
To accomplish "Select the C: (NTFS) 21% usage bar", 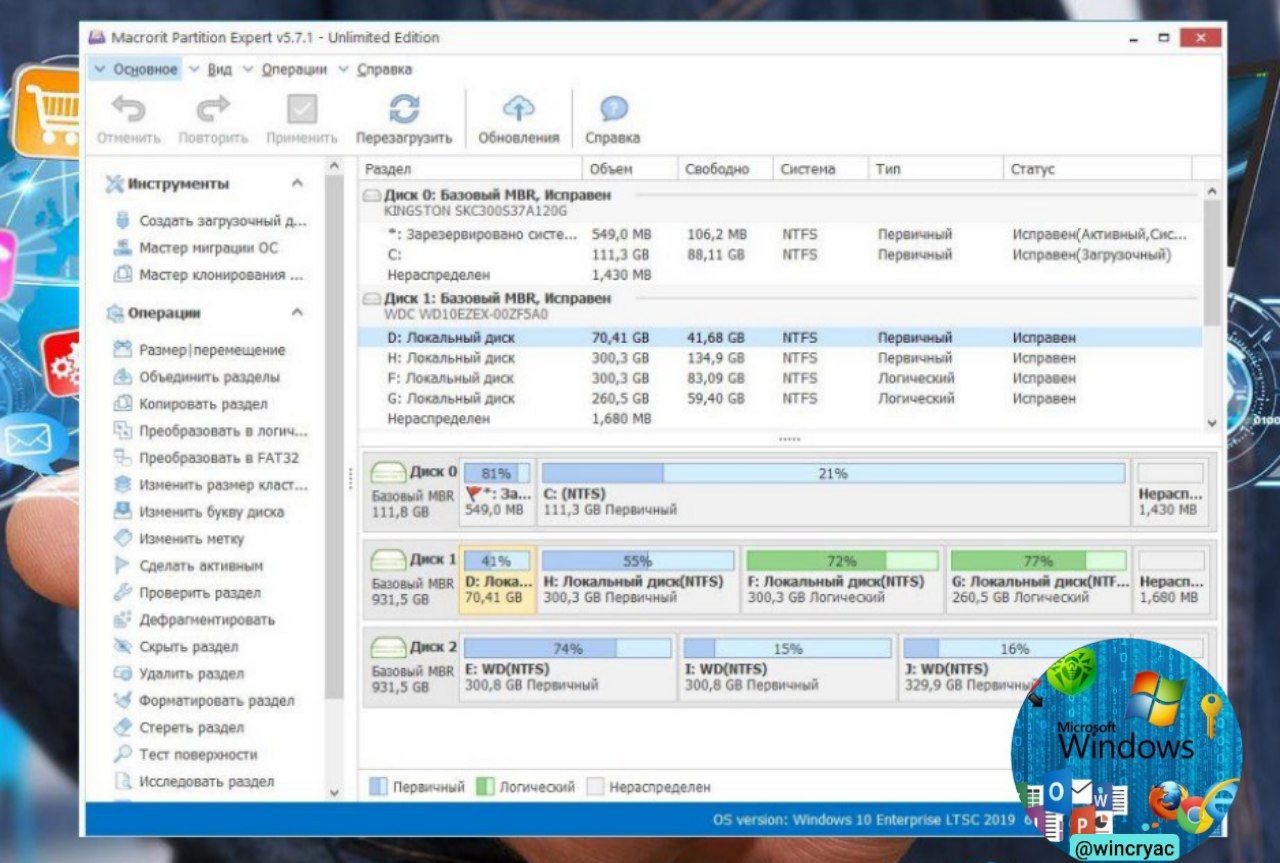I will [x=833, y=473].
